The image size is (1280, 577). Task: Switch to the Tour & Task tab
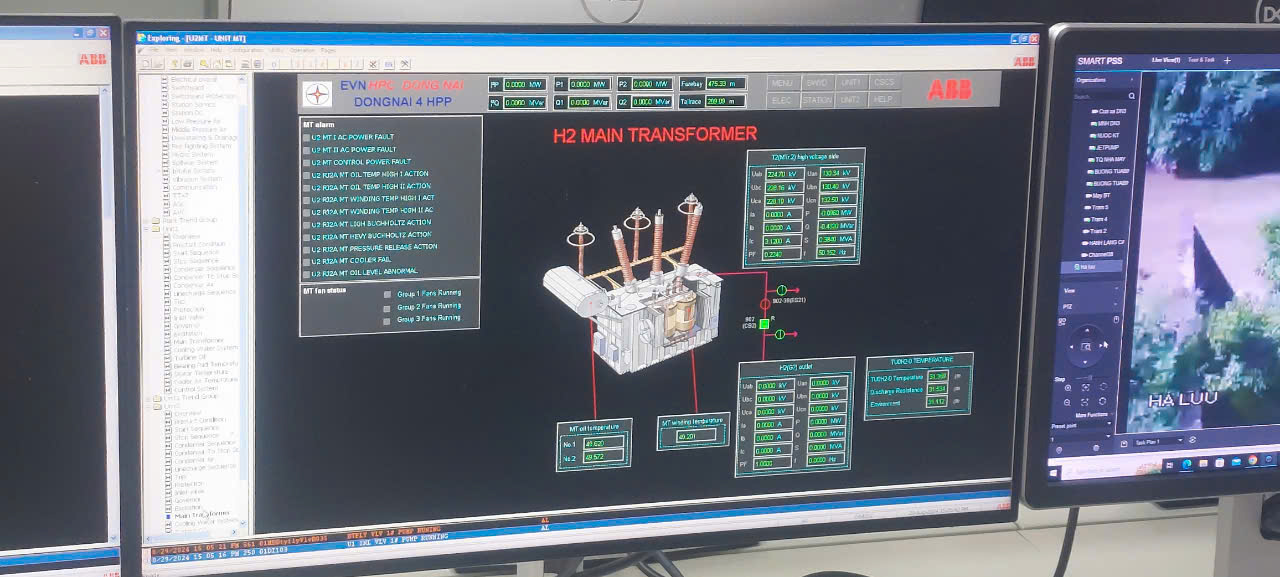1203,60
